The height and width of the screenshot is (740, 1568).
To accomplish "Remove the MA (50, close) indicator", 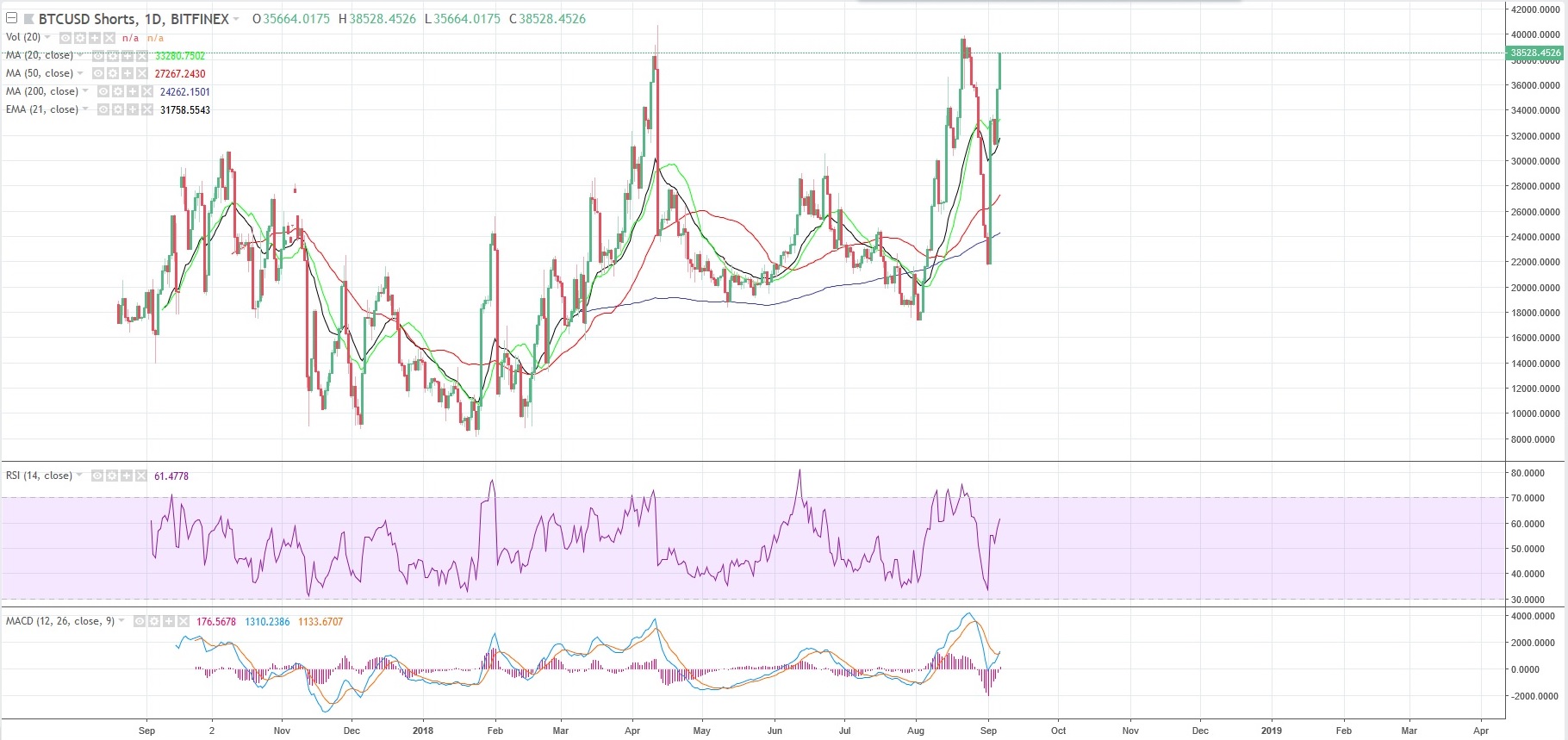I will click(142, 73).
